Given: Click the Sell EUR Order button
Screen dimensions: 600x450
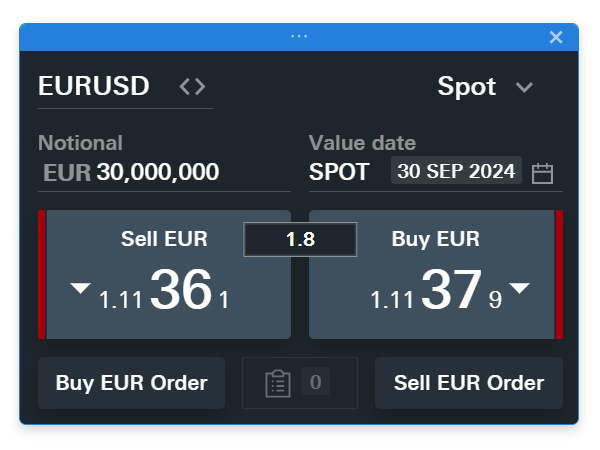Looking at the screenshot, I should (469, 383).
